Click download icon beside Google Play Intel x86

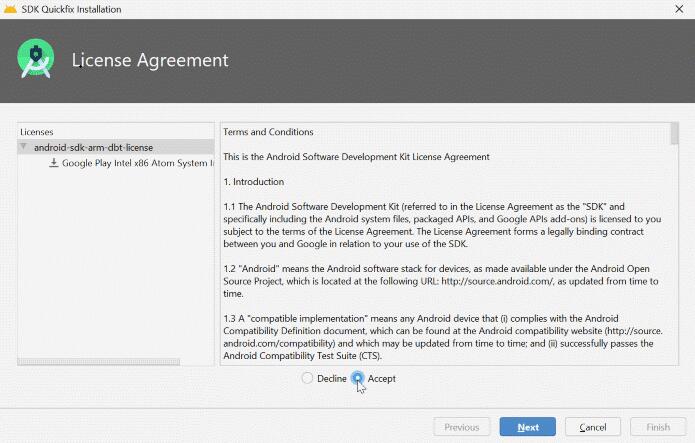[54, 163]
